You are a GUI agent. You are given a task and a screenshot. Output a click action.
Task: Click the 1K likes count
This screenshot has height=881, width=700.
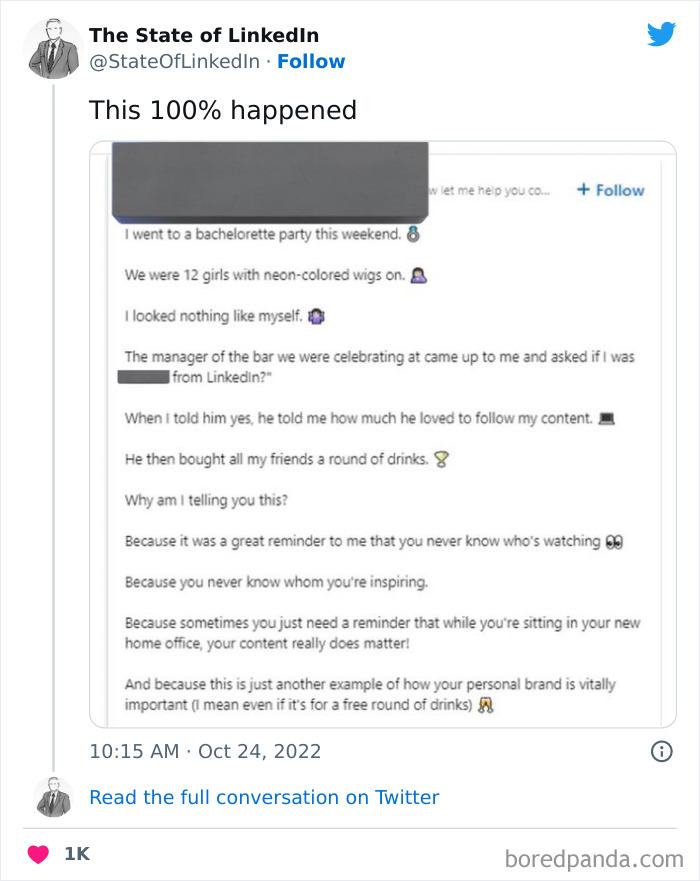pos(77,854)
